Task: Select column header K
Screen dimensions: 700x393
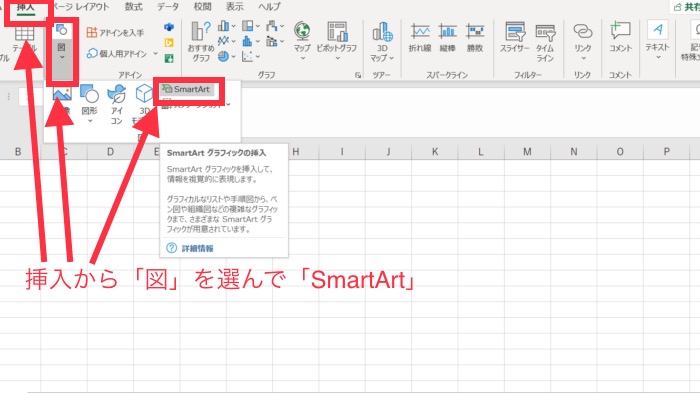Action: pos(435,152)
